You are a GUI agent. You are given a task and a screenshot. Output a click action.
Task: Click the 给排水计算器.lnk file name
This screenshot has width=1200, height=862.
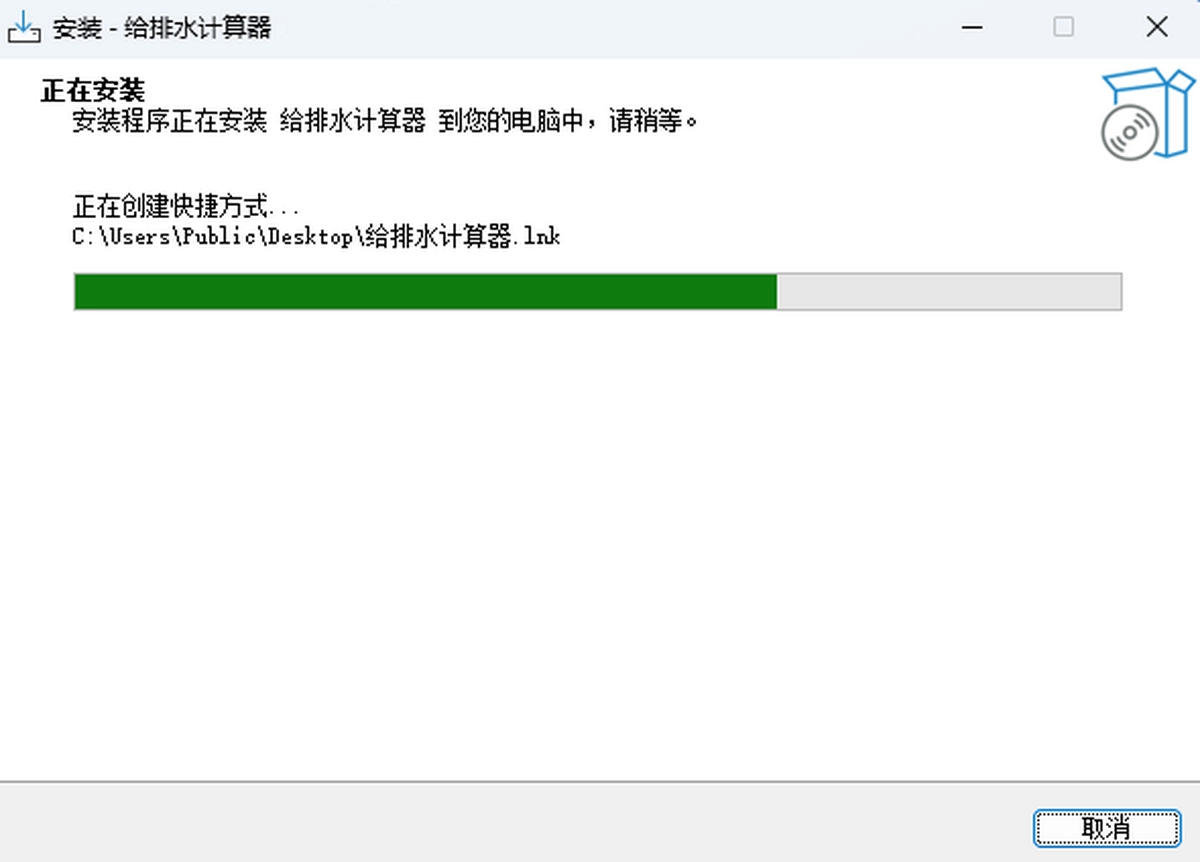click(x=464, y=238)
